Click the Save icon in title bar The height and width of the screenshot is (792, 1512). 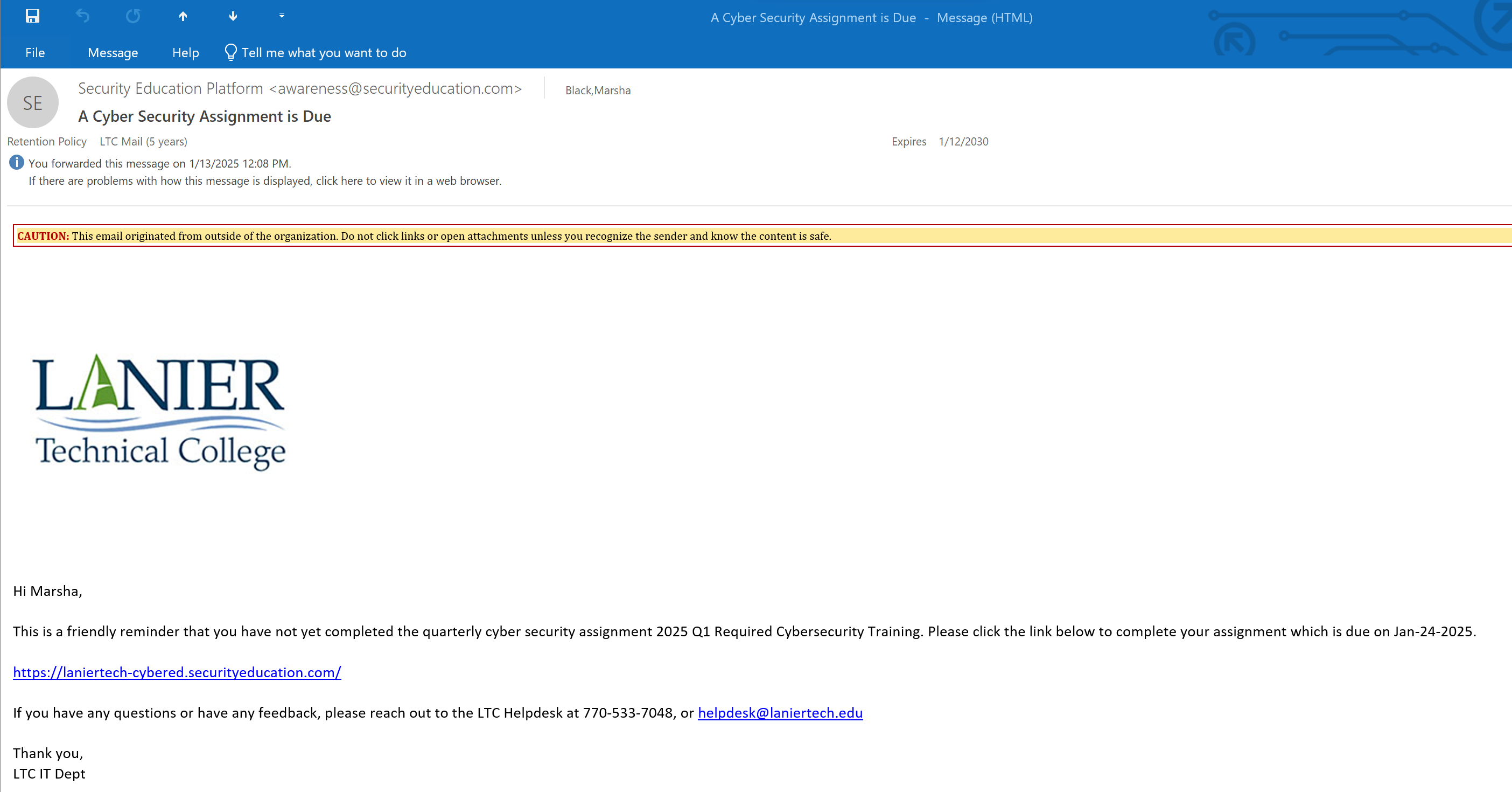32,16
